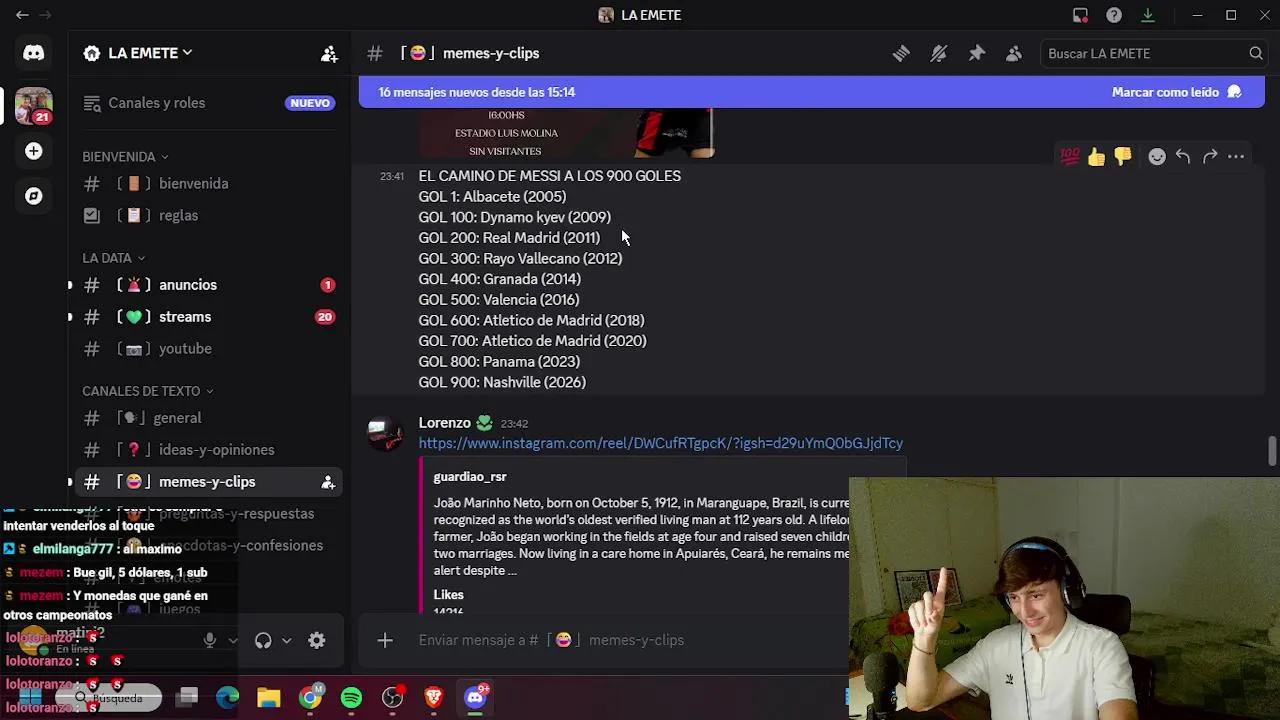Go back with the title bar arrow
The height and width of the screenshot is (720, 1280).
click(22, 15)
